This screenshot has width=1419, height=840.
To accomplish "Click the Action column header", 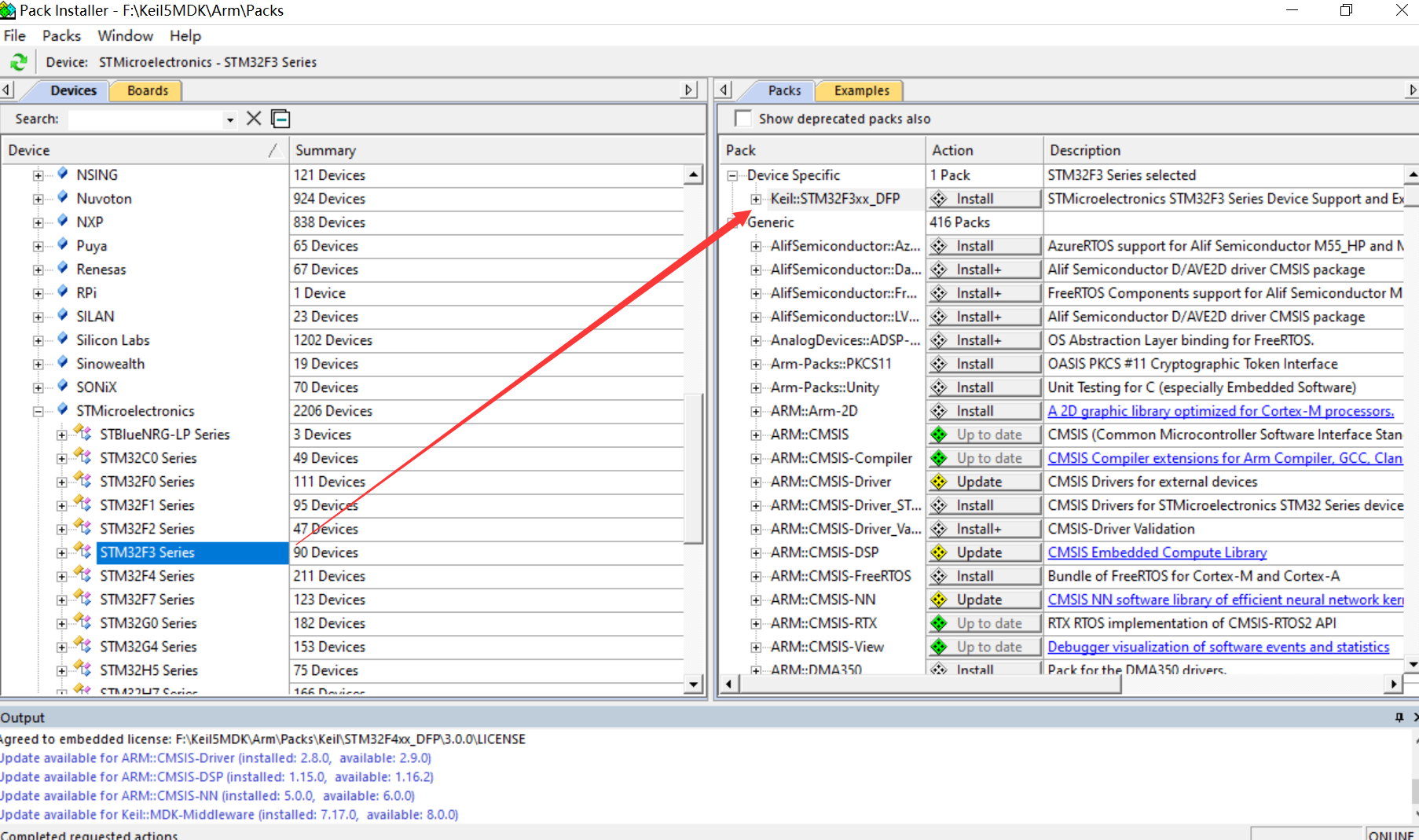I will coord(984,150).
